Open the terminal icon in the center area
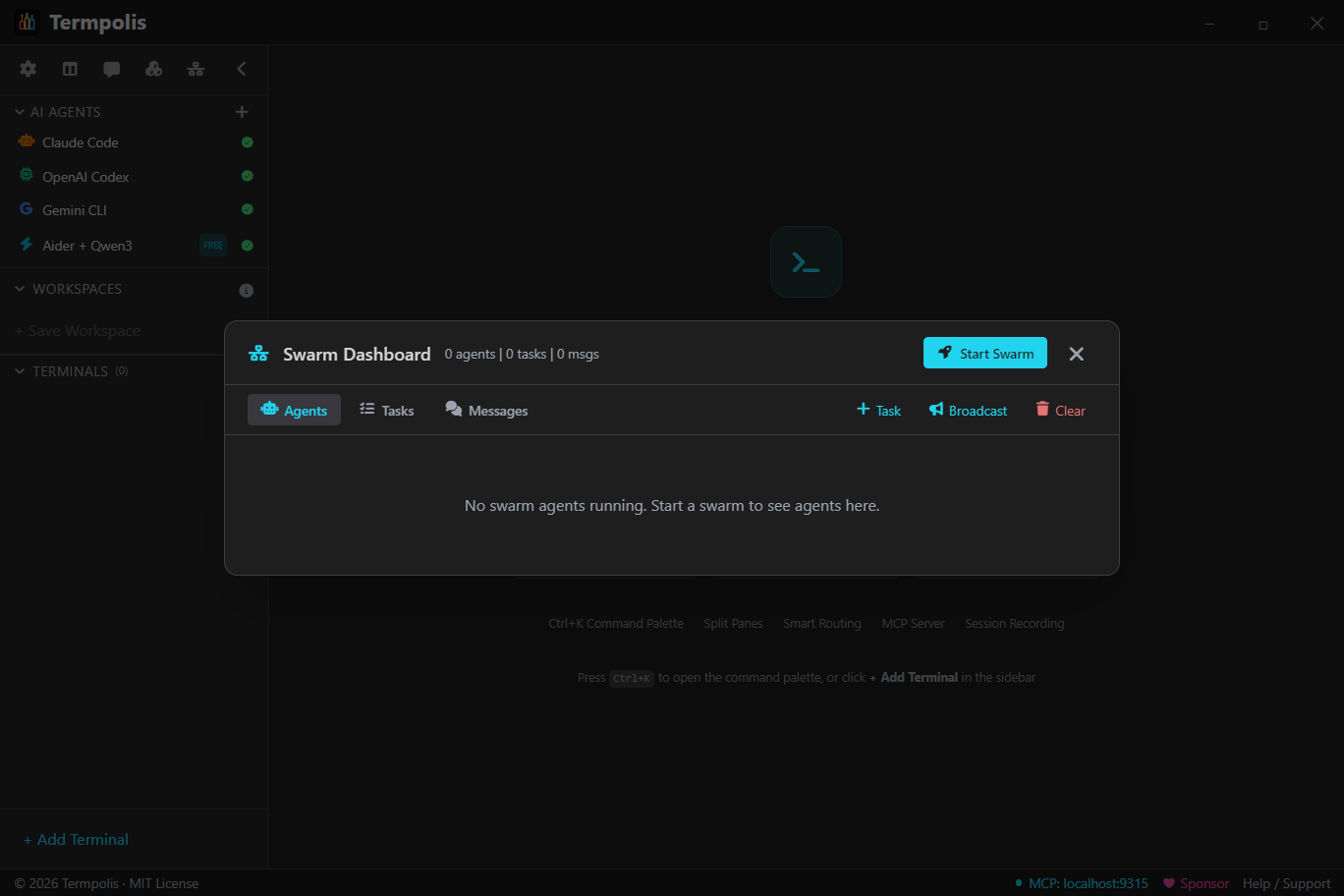Screen dimensions: 1344x896 pyautogui.click(x=806, y=261)
